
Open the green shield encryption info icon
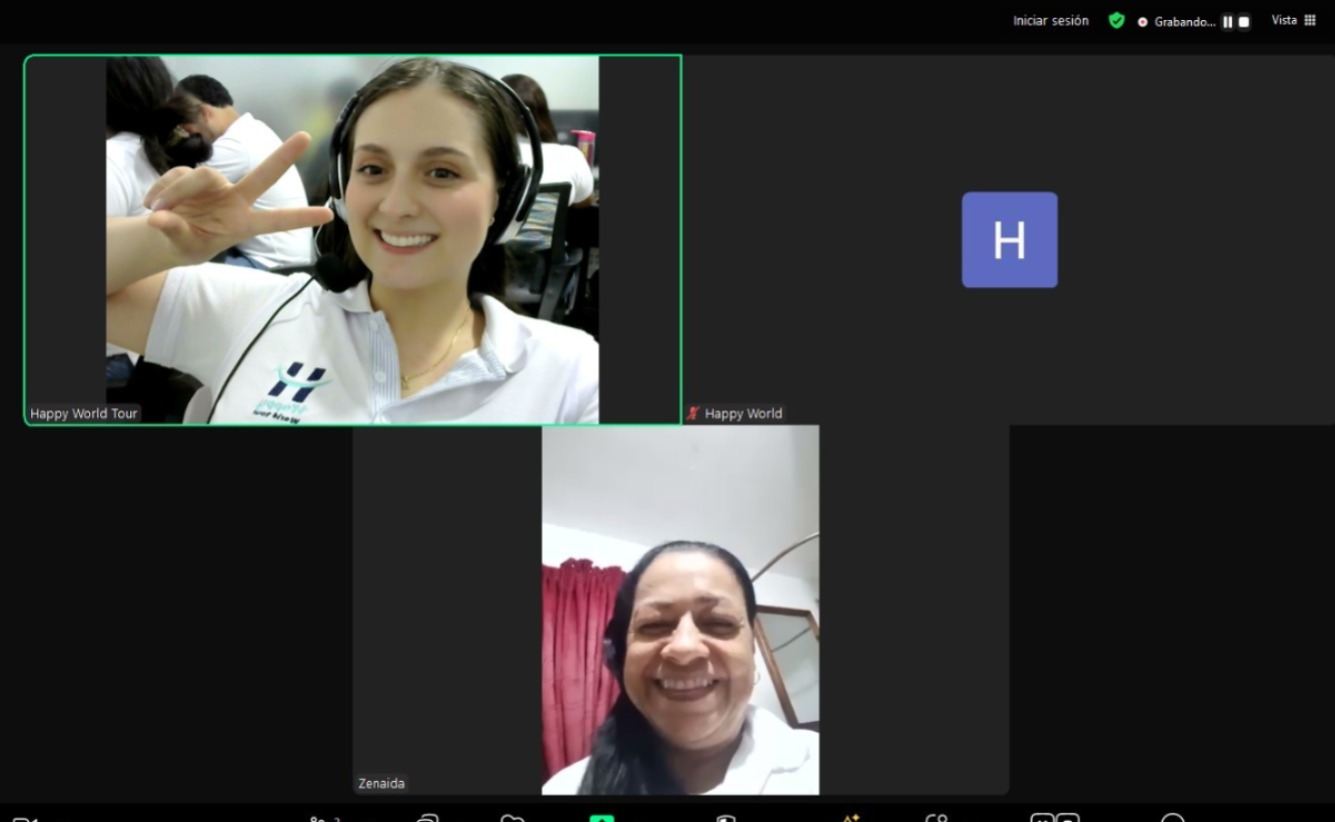1116,21
